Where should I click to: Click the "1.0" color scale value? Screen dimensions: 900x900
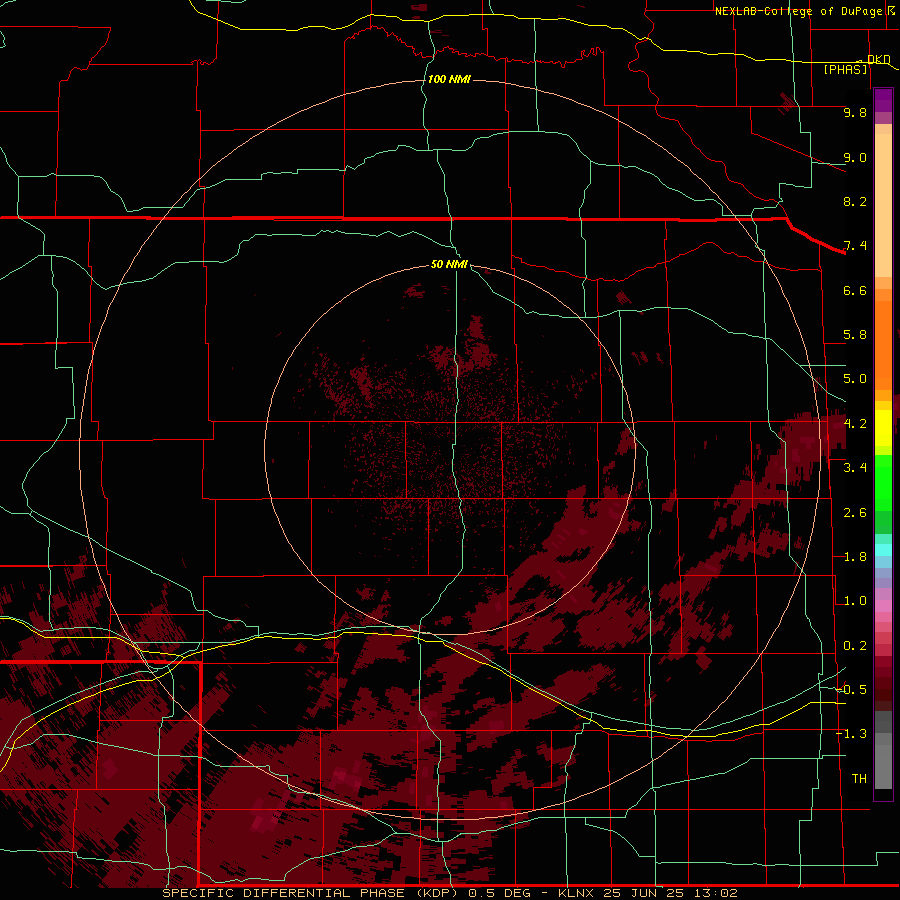855,601
